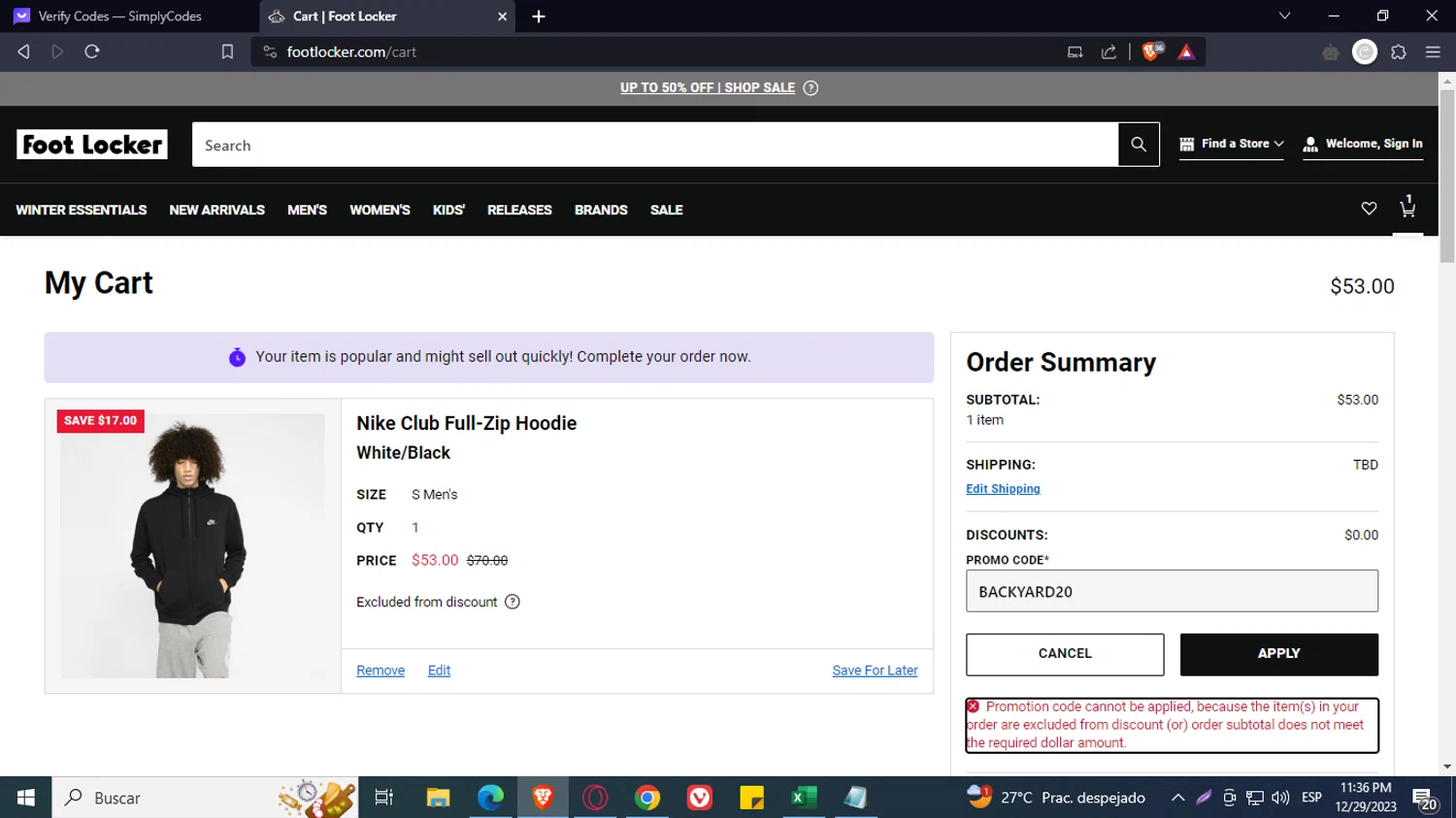This screenshot has height=818, width=1456.
Task: Apply the BACKYARD20 promo code
Action: pyautogui.click(x=1279, y=654)
